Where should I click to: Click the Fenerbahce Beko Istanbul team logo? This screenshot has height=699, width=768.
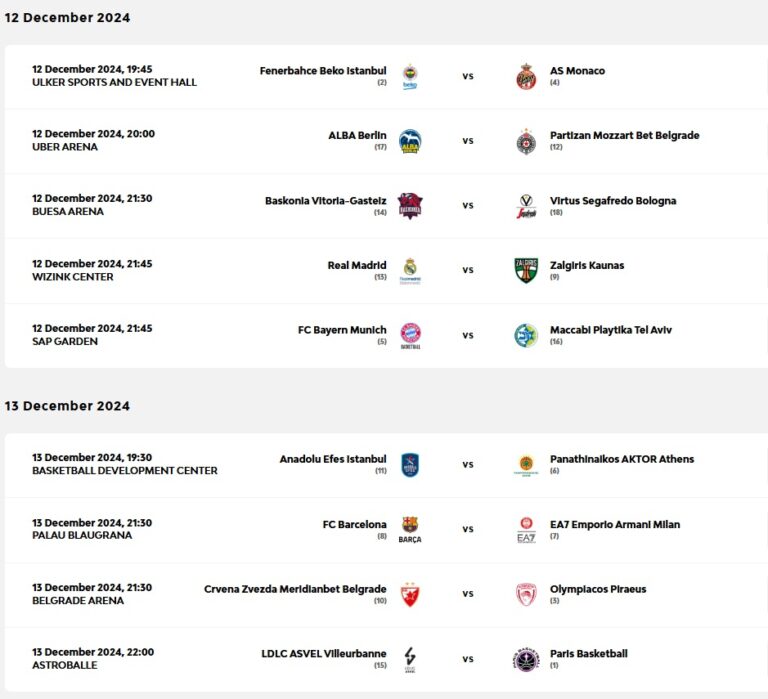point(410,76)
